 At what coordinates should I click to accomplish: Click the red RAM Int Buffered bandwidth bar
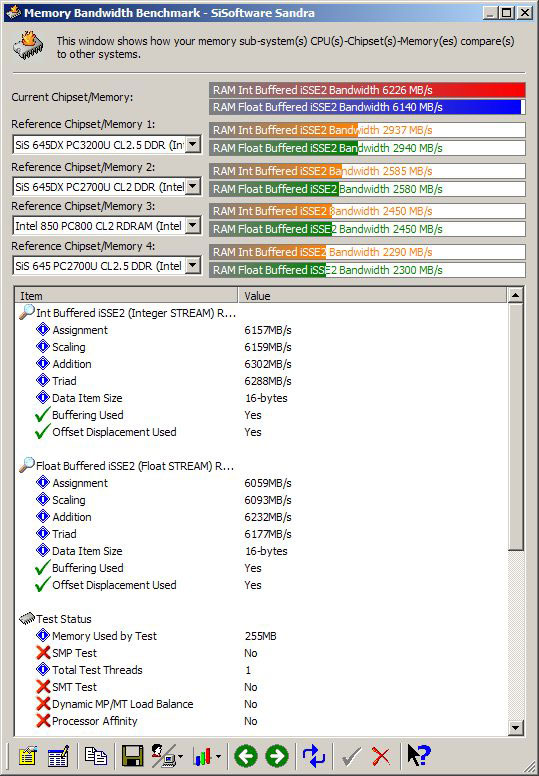click(x=367, y=90)
